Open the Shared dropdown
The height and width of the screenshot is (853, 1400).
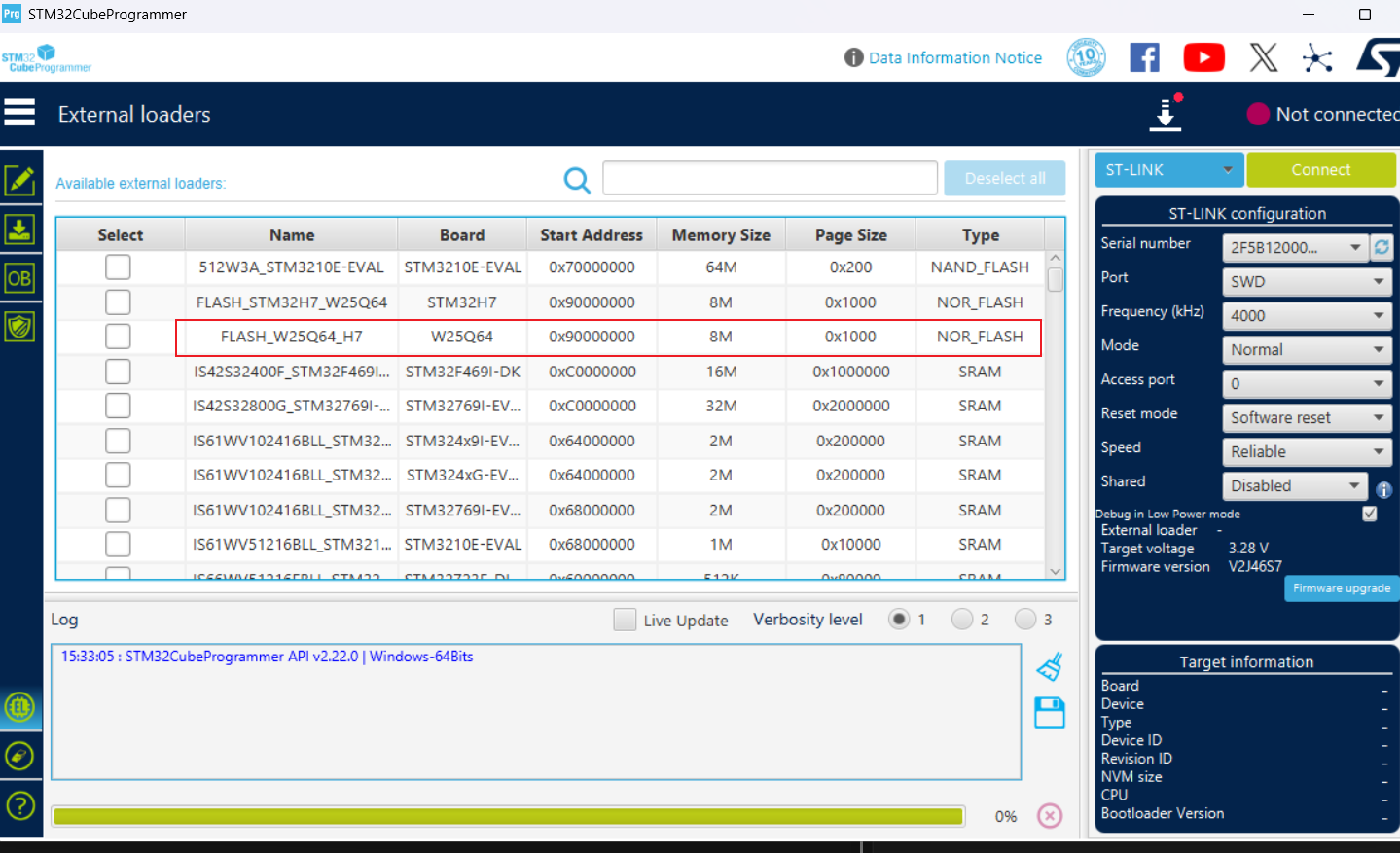coord(1294,486)
